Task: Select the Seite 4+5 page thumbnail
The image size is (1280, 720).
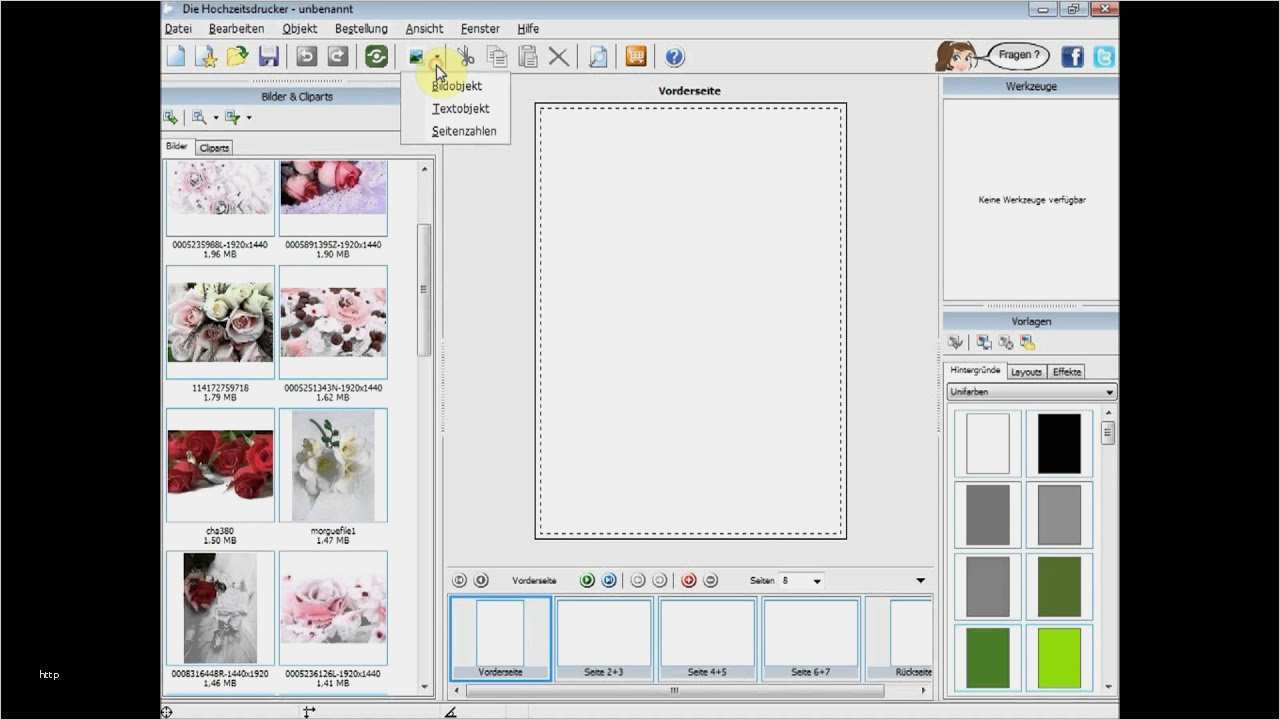Action: point(707,638)
